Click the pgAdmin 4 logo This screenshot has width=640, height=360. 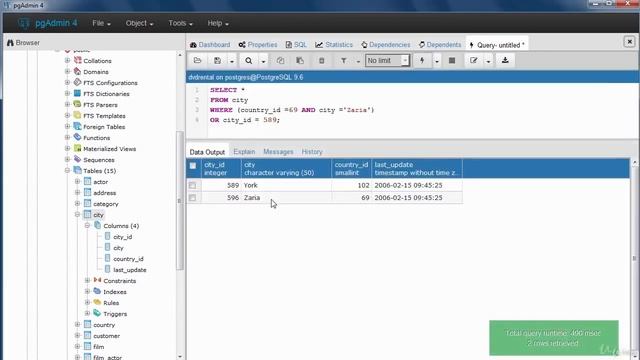[47, 23]
